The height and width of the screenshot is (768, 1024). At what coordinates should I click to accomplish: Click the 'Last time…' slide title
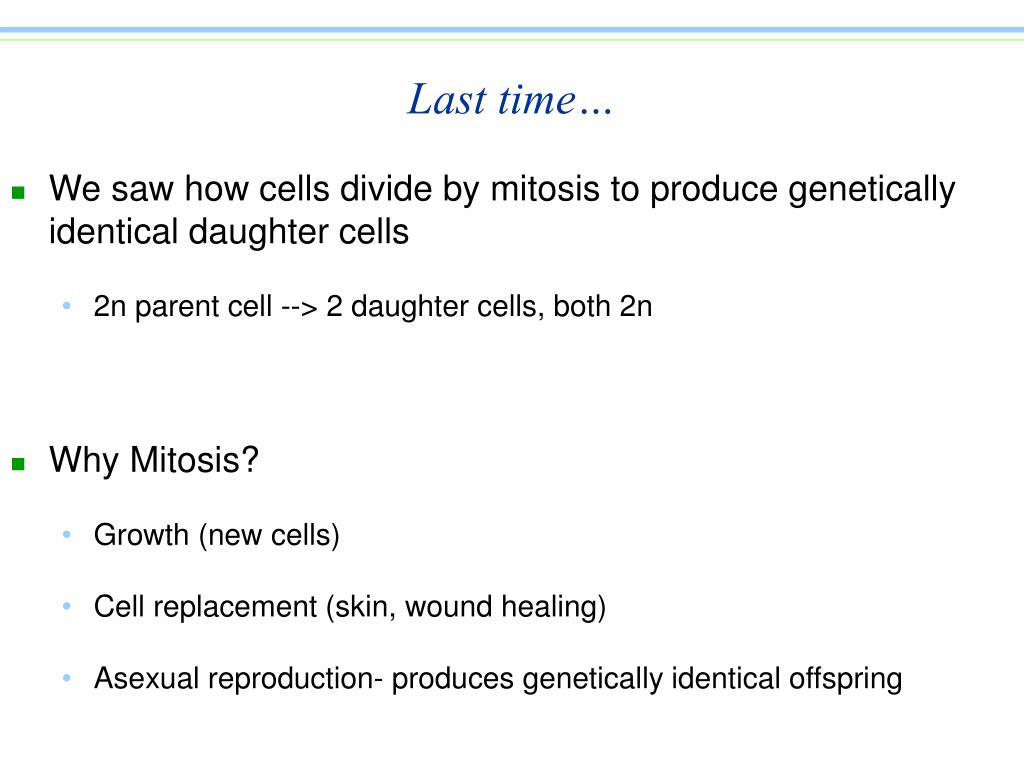[x=509, y=99]
